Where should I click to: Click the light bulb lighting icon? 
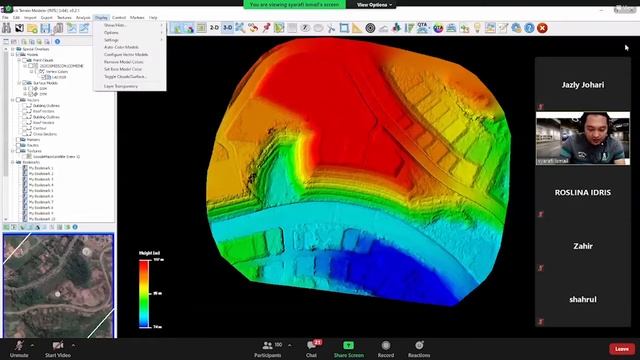click(477, 28)
